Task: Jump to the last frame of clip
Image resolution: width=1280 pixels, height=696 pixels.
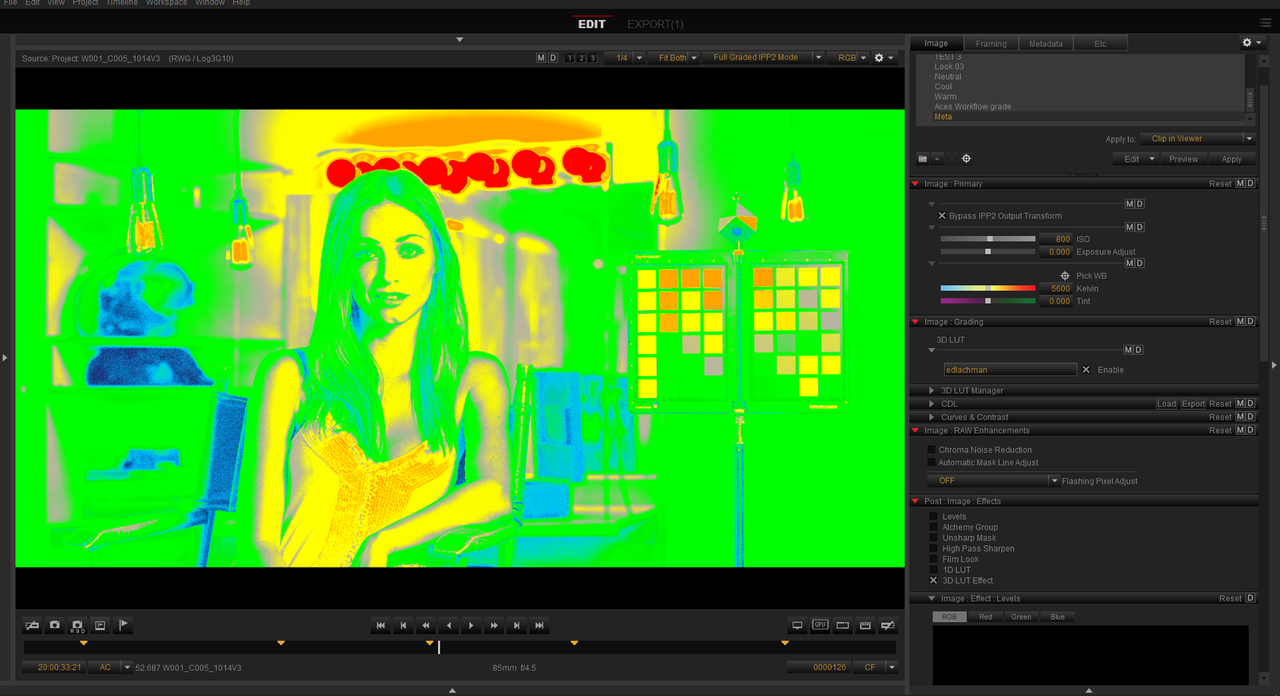Action: [x=539, y=626]
